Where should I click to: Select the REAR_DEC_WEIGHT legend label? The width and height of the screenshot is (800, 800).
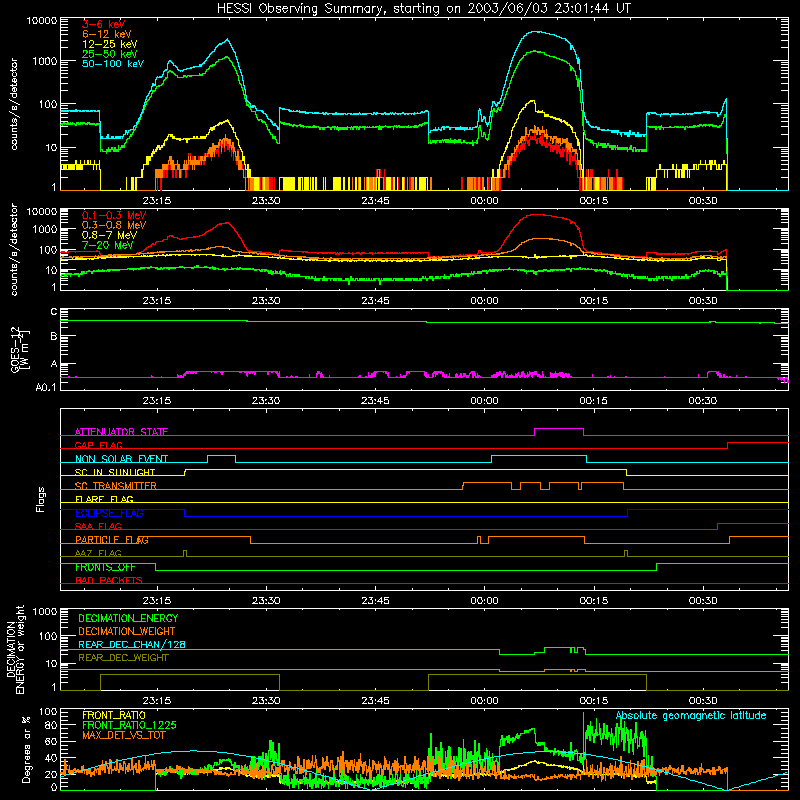point(123,658)
